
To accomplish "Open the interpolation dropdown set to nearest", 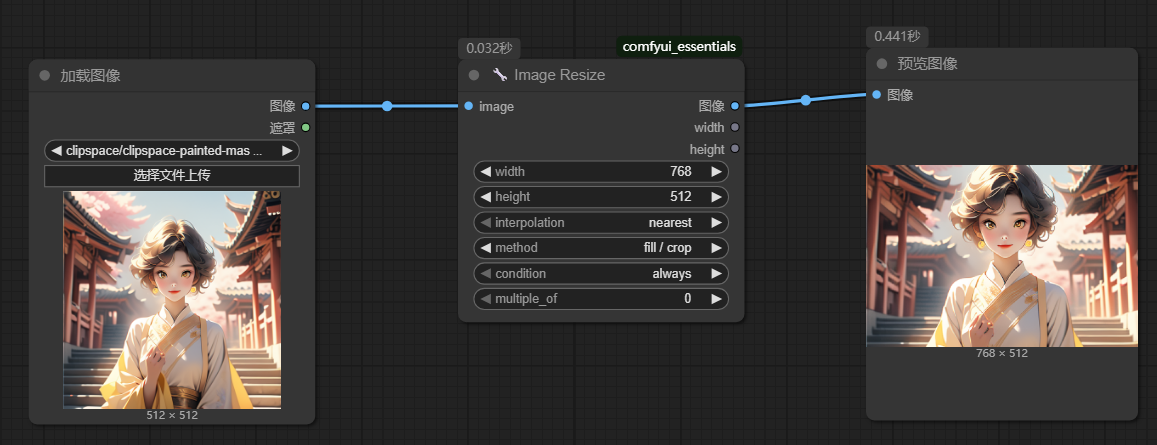I will point(600,223).
